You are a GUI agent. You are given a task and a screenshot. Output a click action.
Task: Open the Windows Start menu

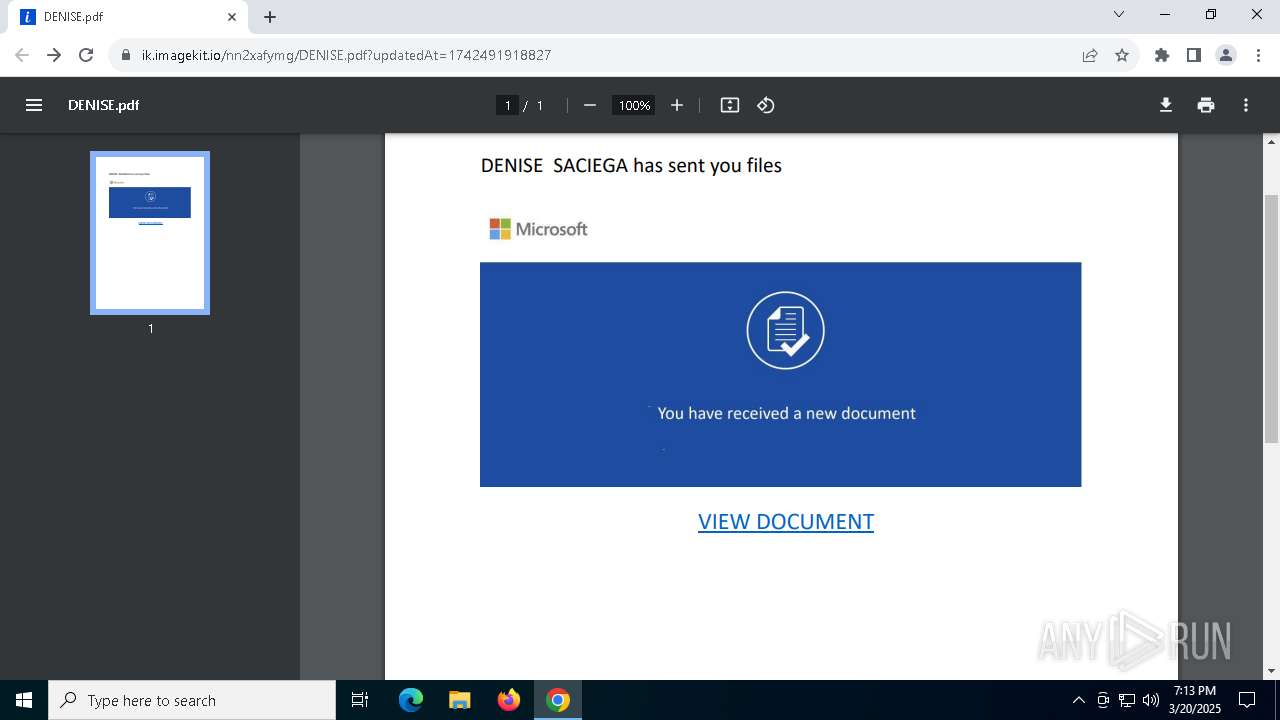24,700
